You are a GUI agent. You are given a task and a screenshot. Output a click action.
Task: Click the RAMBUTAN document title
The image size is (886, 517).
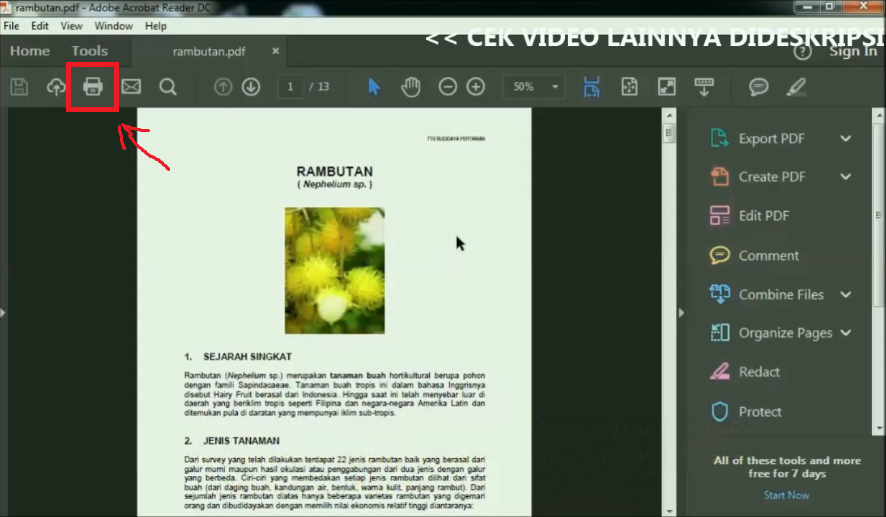coord(335,171)
